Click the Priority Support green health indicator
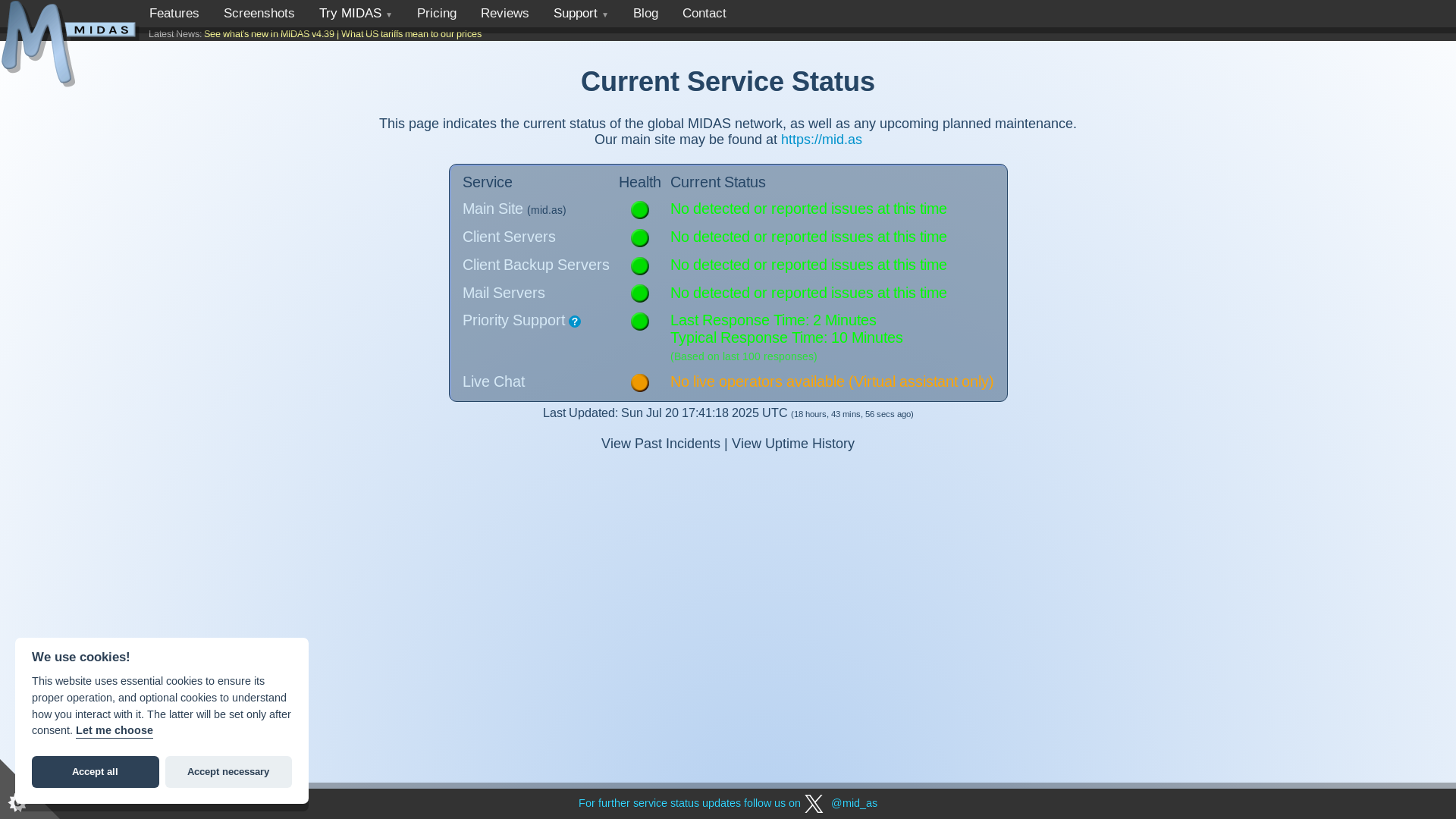1456x819 pixels. [x=640, y=322]
